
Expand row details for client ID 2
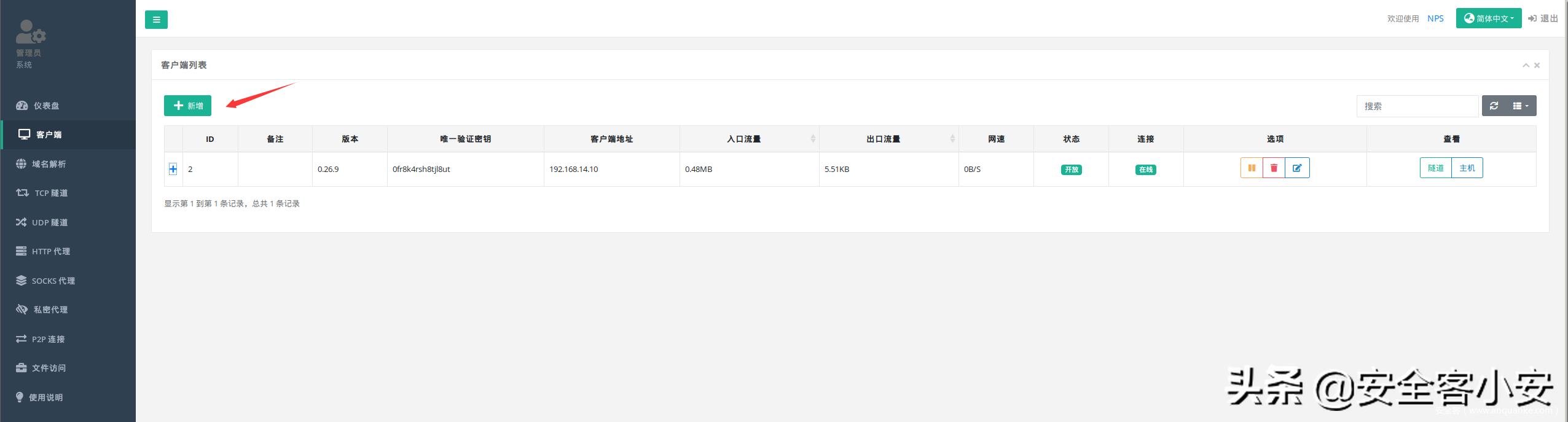(x=173, y=169)
